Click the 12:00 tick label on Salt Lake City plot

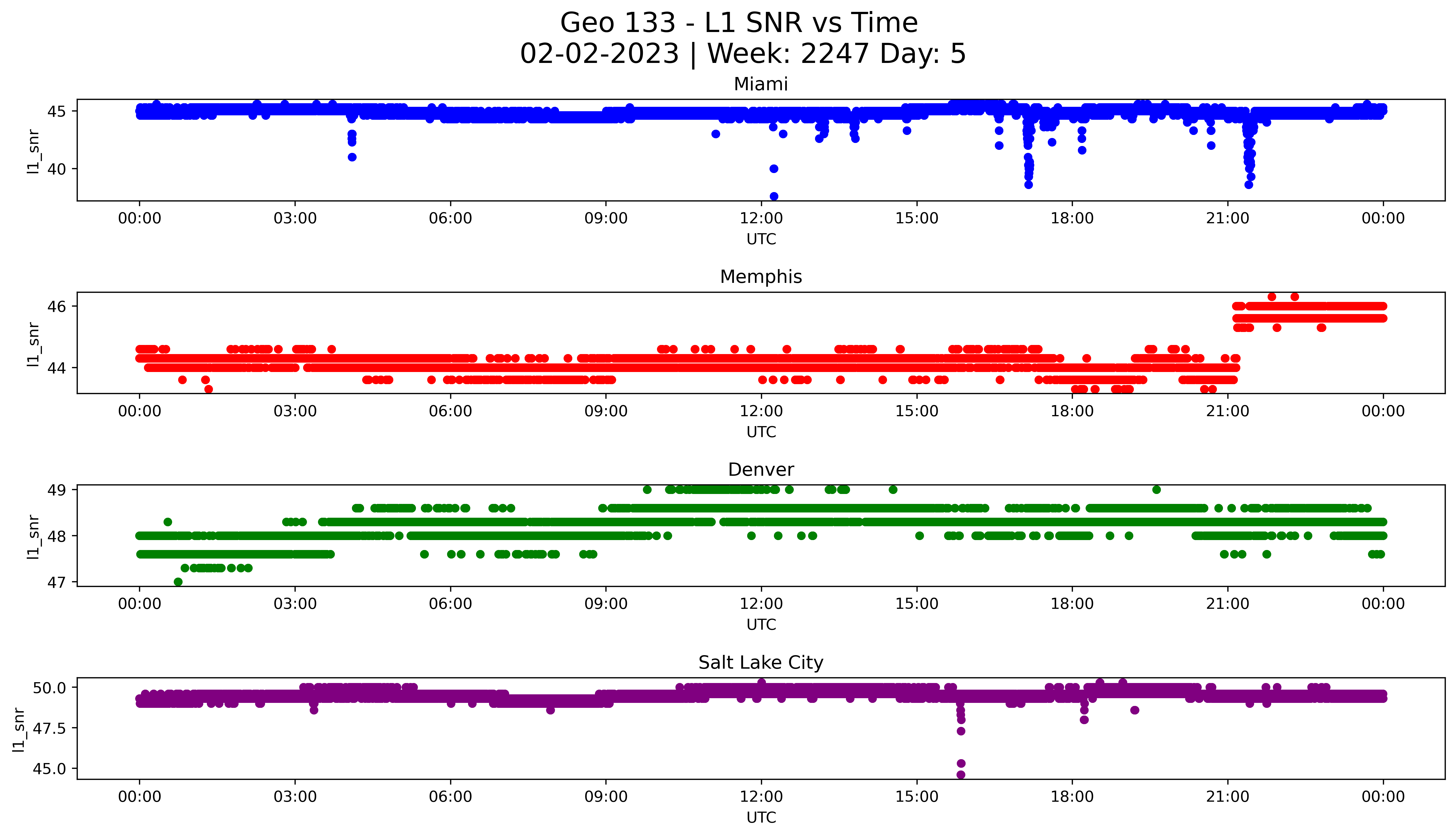[x=761, y=797]
